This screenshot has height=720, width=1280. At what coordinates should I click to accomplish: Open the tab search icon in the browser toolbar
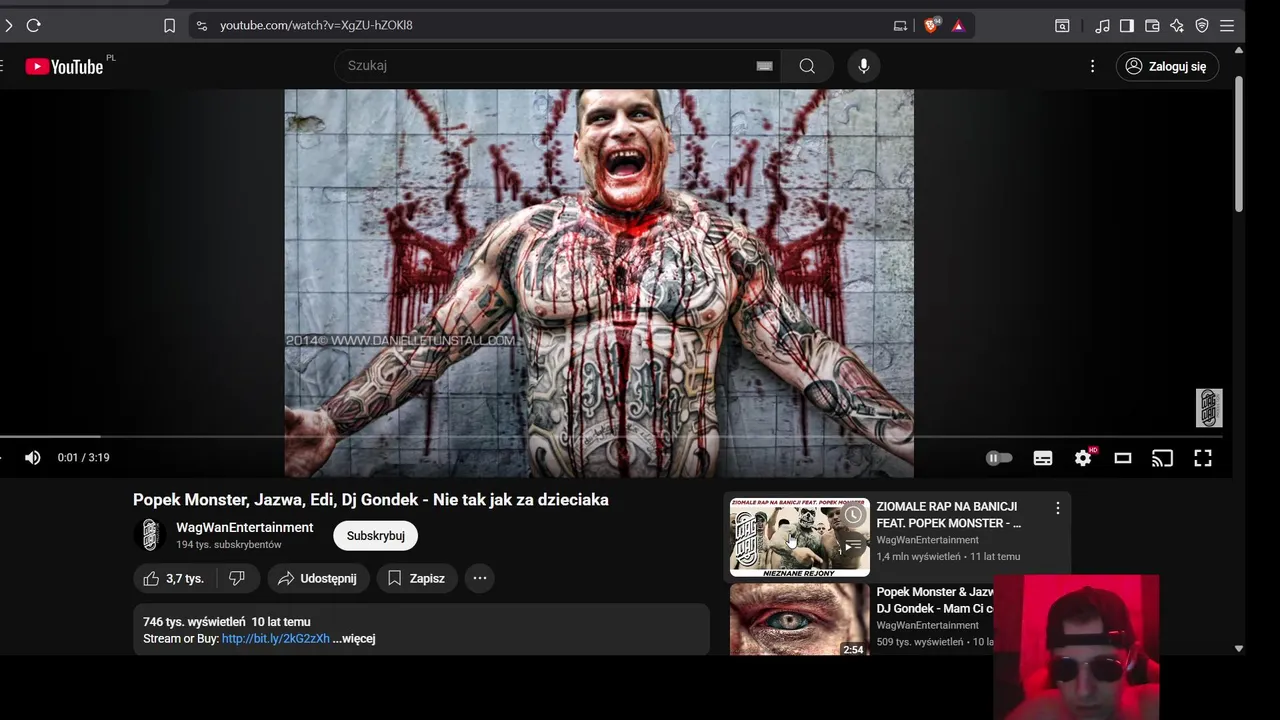click(x=1062, y=26)
